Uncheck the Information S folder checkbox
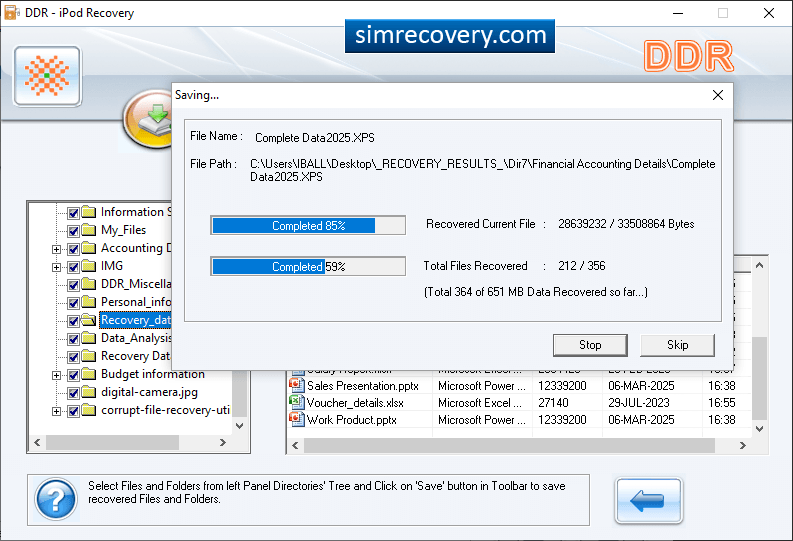Screen dimensions: 793x541 point(73,213)
